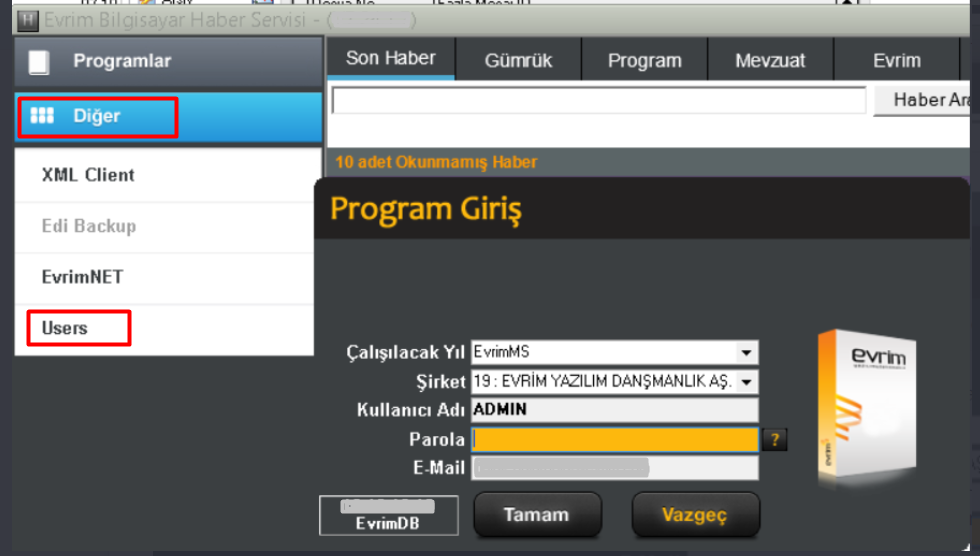This screenshot has height=556, width=980.
Task: Focus the Parola password field
Action: point(615,440)
